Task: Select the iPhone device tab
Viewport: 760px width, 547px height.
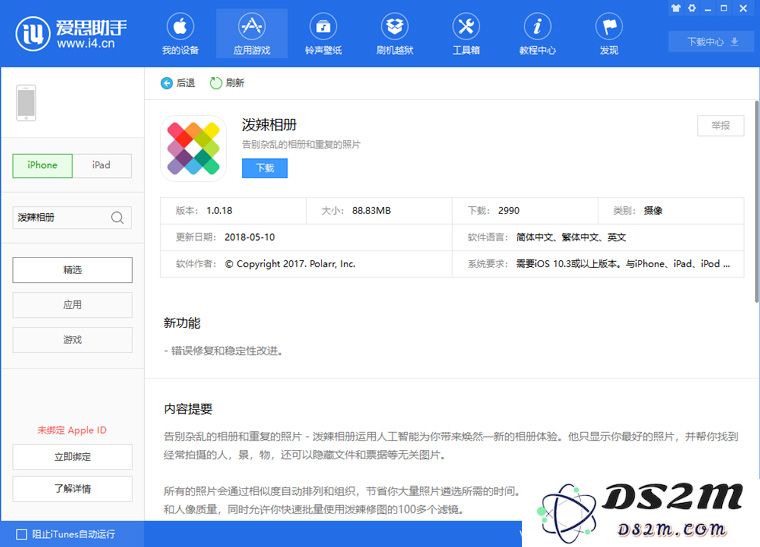Action: pyautogui.click(x=43, y=166)
